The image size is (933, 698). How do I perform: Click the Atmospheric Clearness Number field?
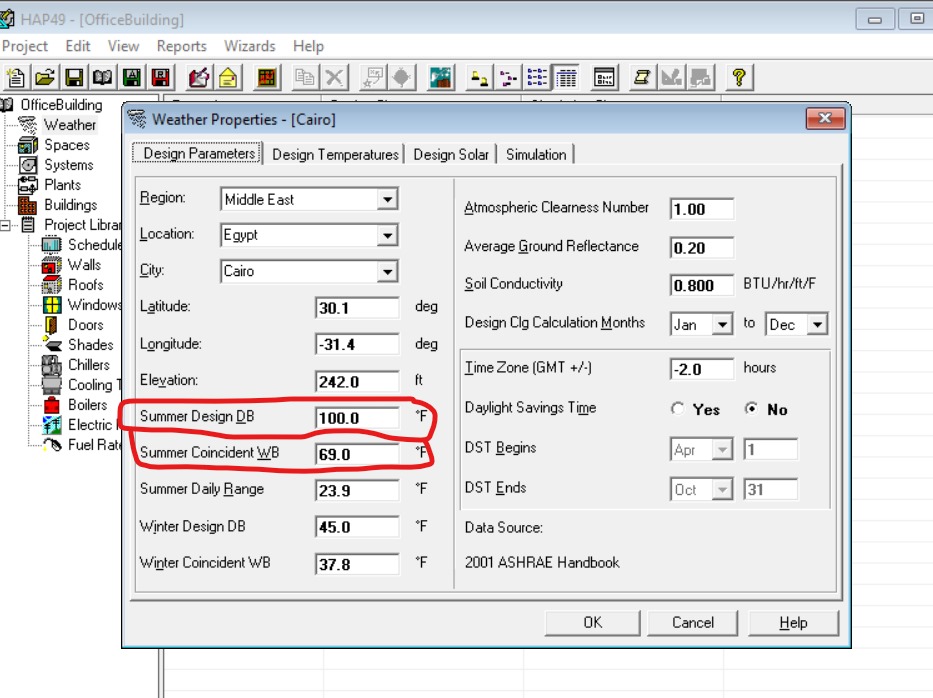(x=702, y=209)
